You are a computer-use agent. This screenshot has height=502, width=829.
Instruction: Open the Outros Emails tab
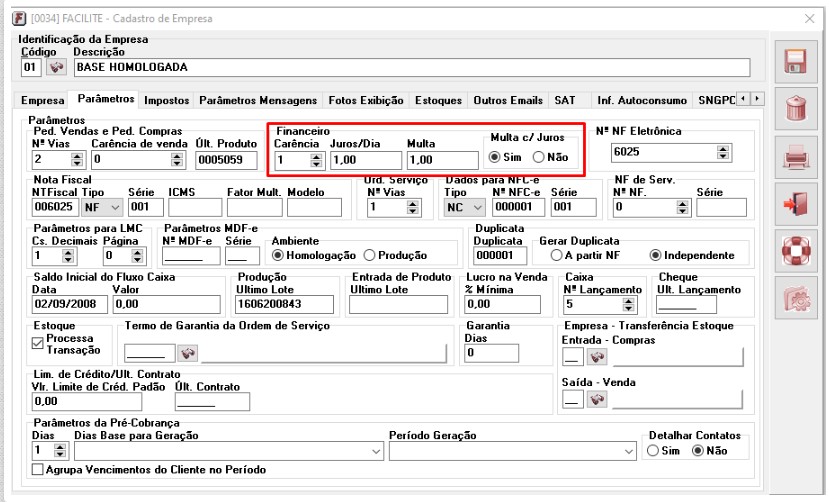508,100
